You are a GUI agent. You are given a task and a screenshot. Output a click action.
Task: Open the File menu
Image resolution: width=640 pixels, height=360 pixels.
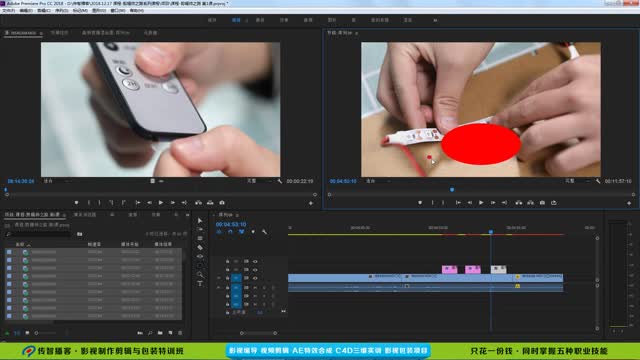[x=9, y=11]
